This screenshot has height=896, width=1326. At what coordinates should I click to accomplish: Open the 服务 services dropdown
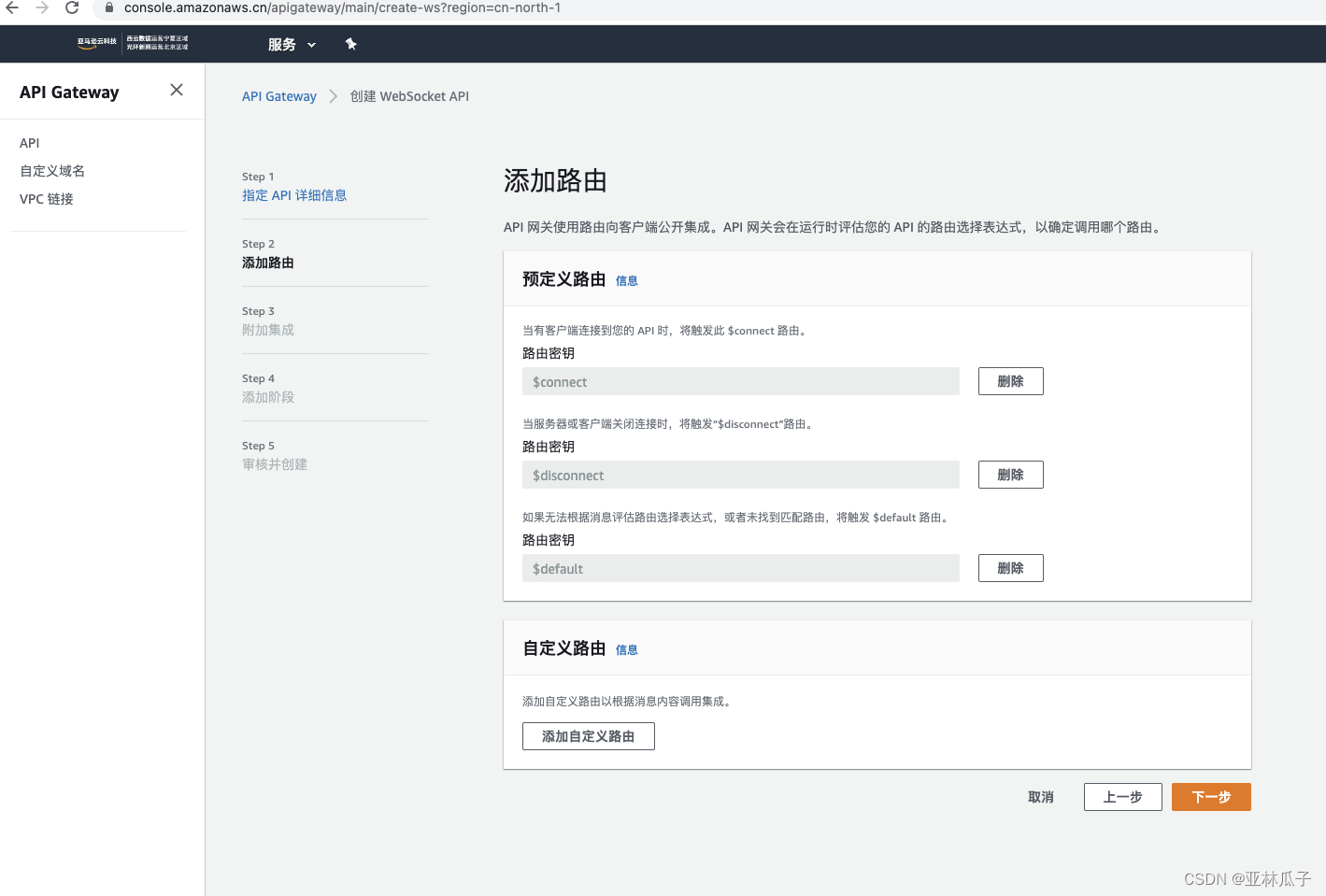point(292,44)
